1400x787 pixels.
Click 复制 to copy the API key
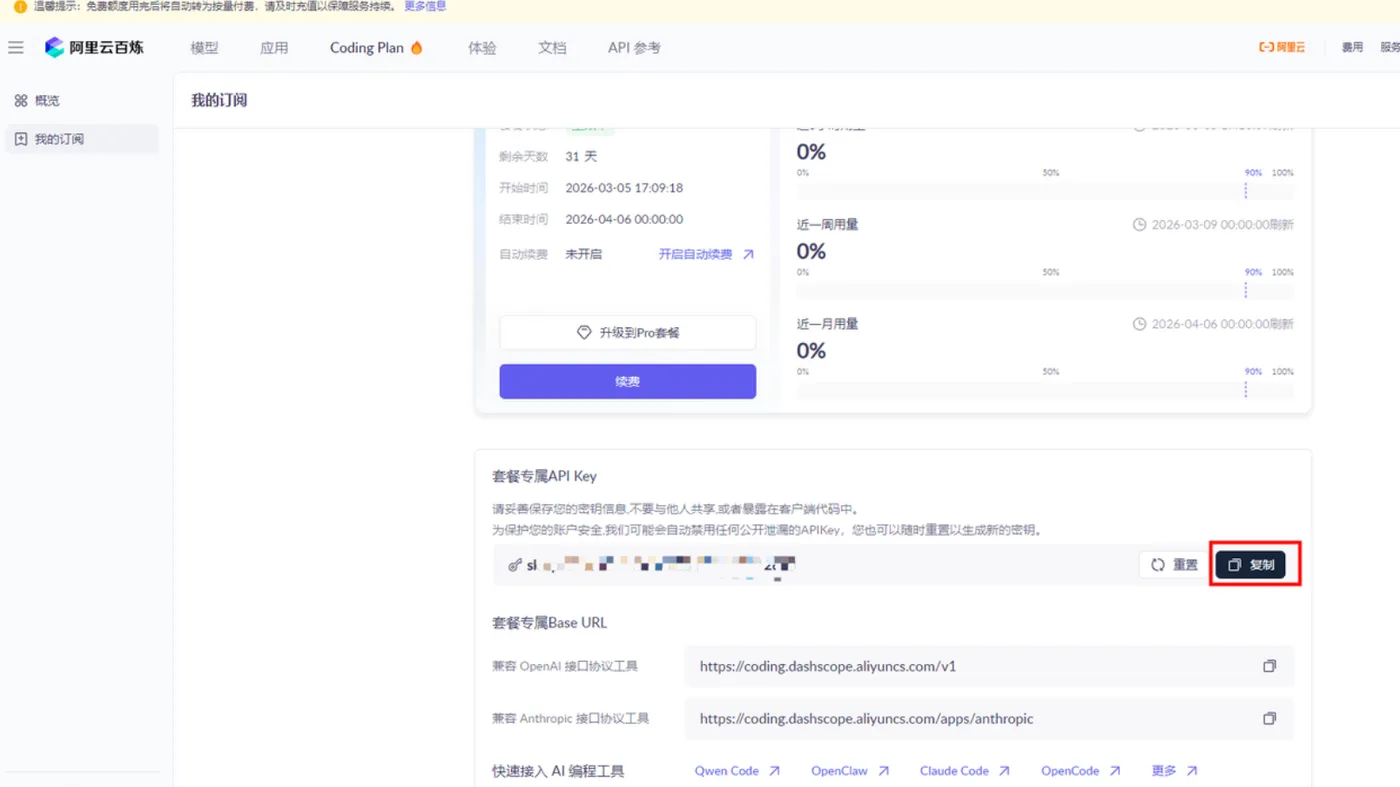click(1251, 565)
